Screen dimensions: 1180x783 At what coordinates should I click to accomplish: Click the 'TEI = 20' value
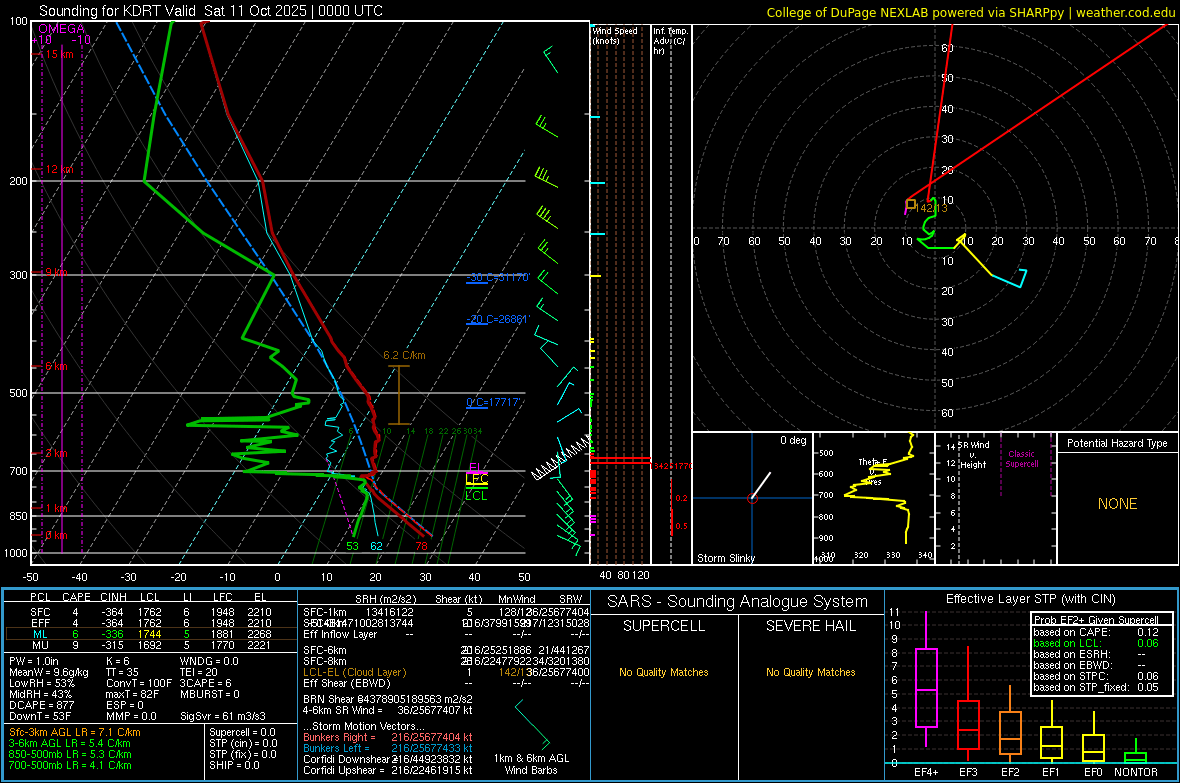tap(199, 672)
